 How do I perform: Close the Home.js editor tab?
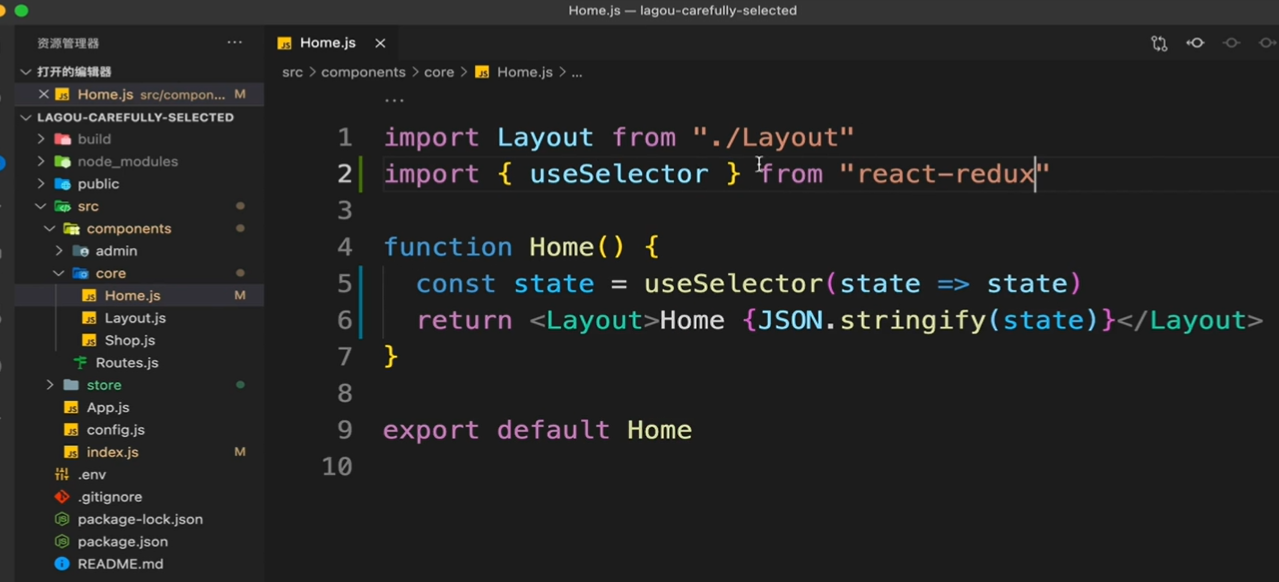coord(380,43)
